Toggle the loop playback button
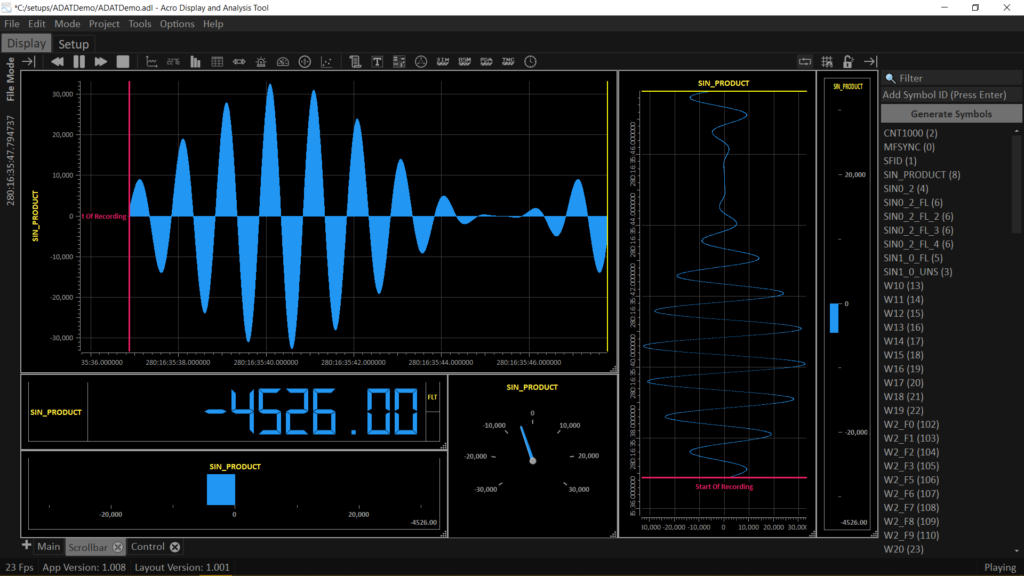The image size is (1024, 576). click(x=804, y=62)
